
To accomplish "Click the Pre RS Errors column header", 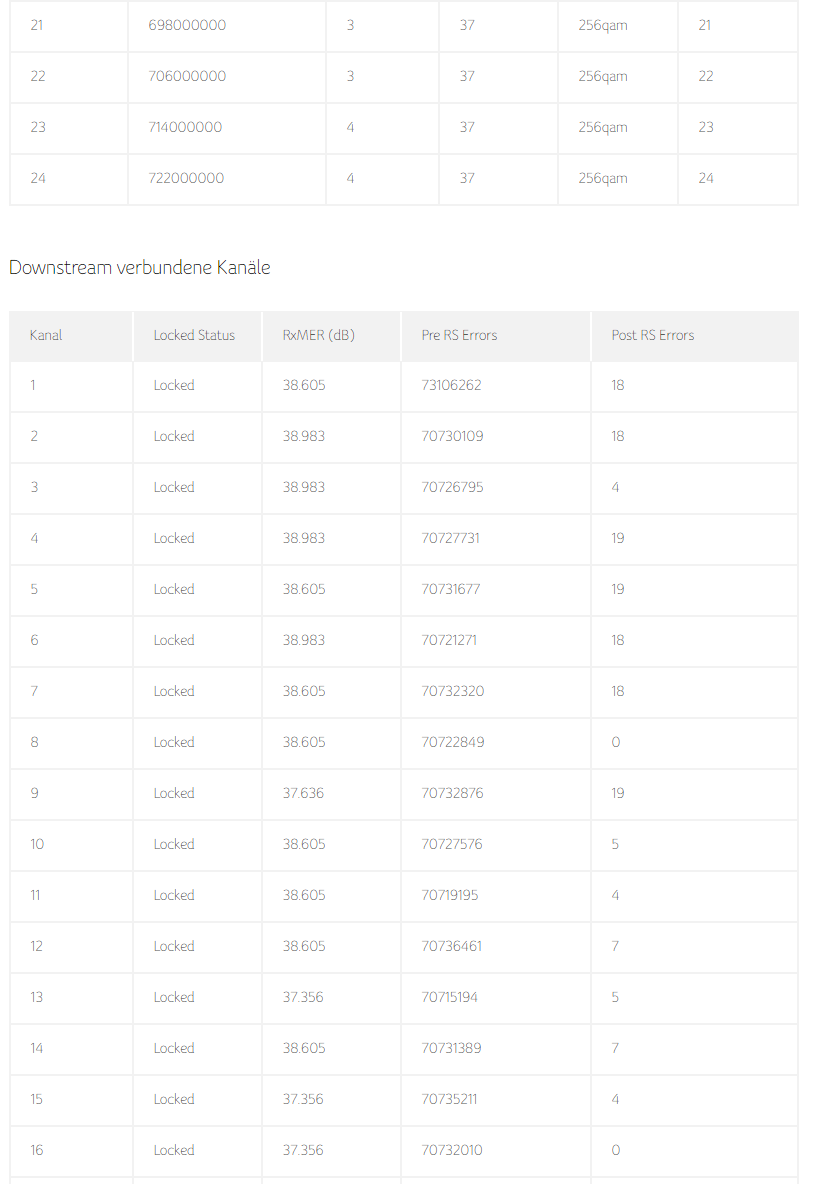I will pos(459,335).
